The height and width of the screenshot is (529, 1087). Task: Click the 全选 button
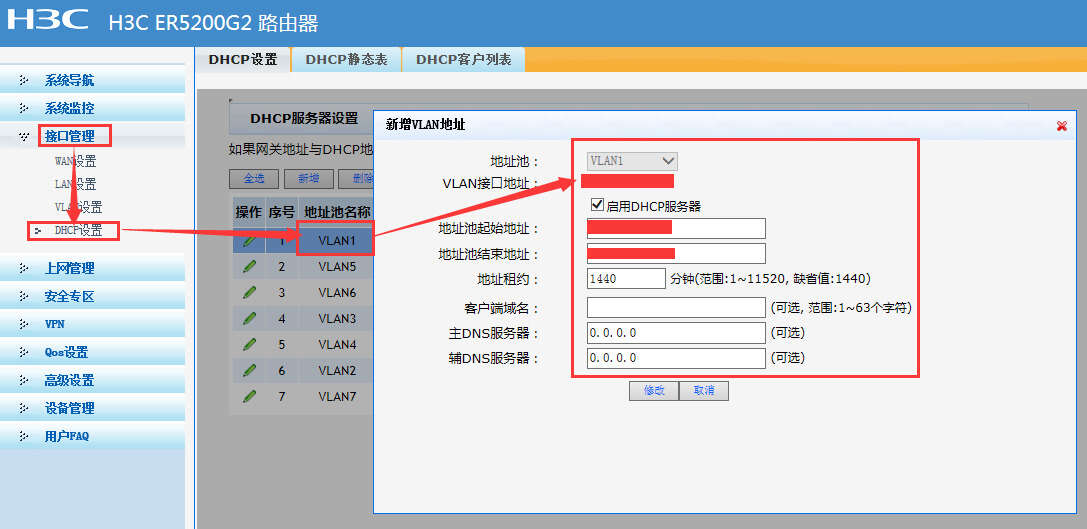(254, 178)
